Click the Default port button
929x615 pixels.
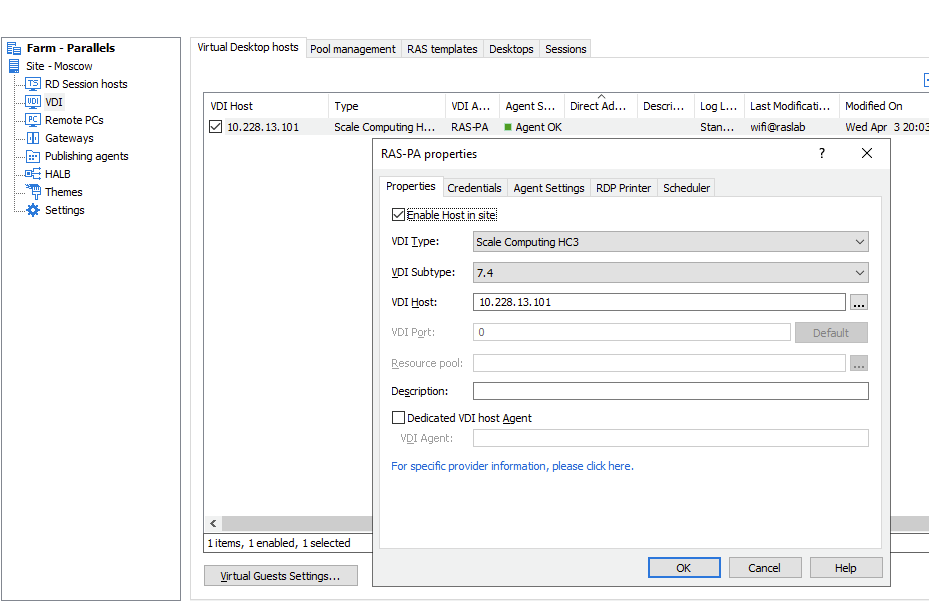tap(831, 332)
